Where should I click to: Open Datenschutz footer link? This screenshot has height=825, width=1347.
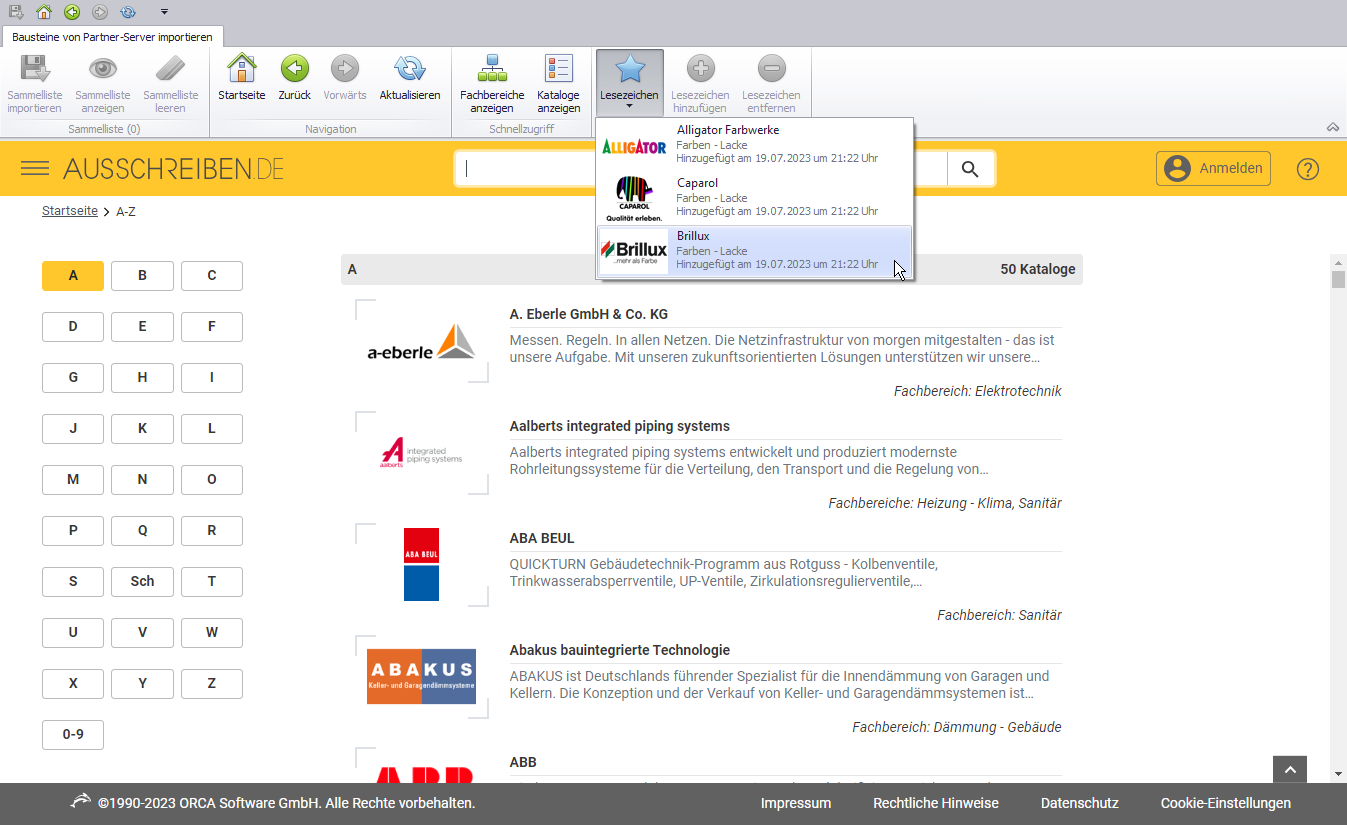point(1080,803)
